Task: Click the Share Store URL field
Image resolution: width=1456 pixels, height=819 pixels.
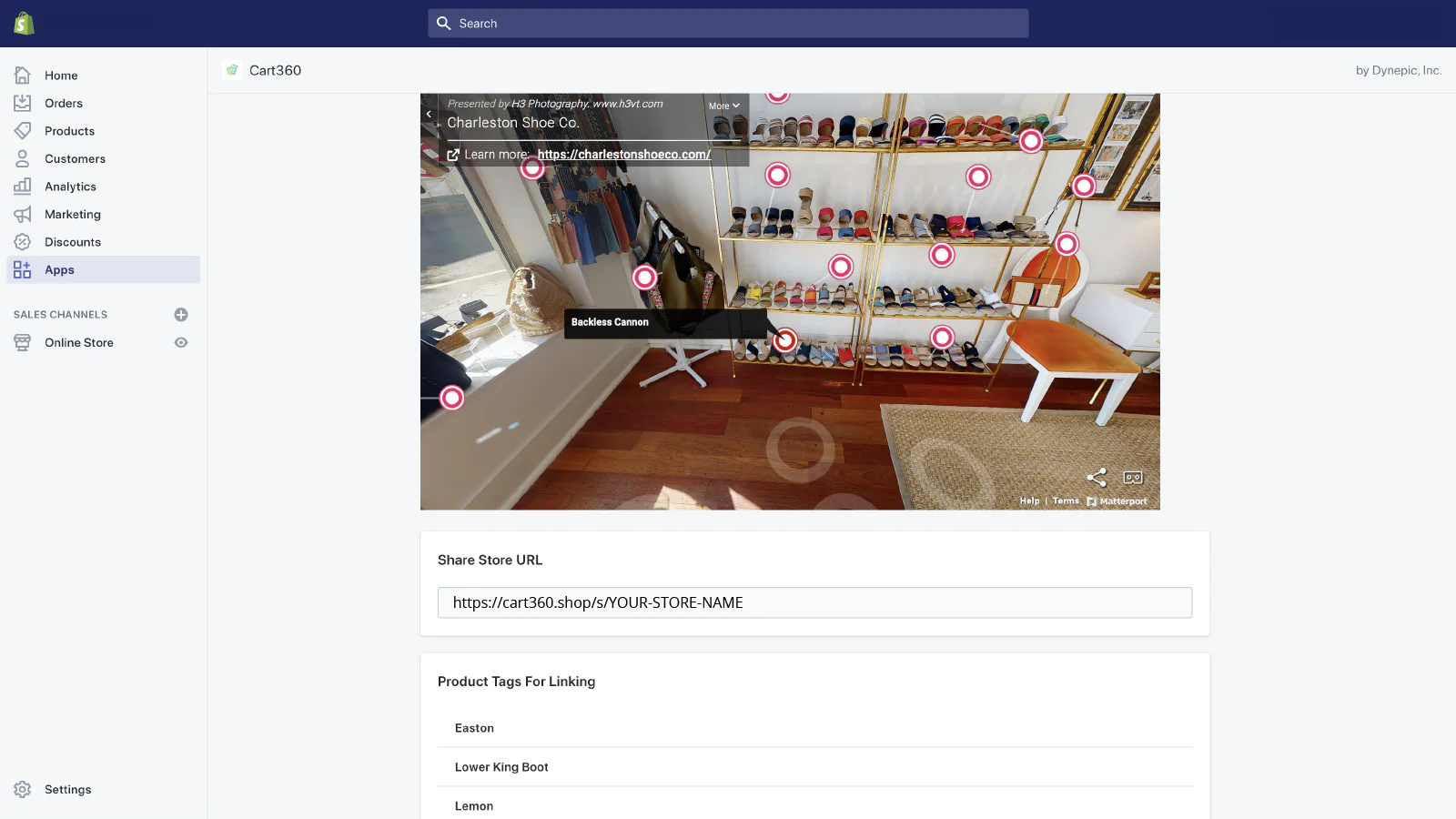Action: (x=814, y=602)
